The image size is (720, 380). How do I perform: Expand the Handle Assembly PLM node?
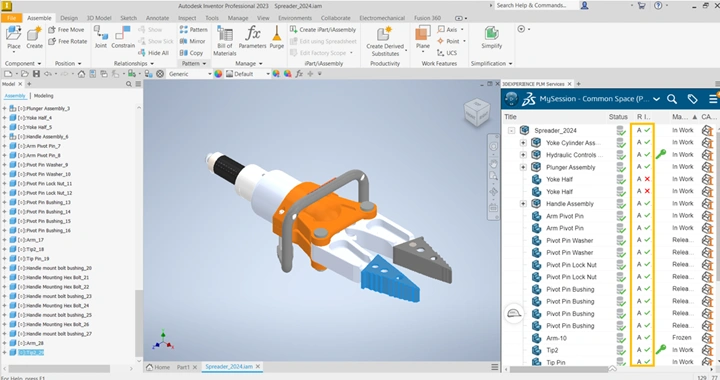click(x=523, y=204)
